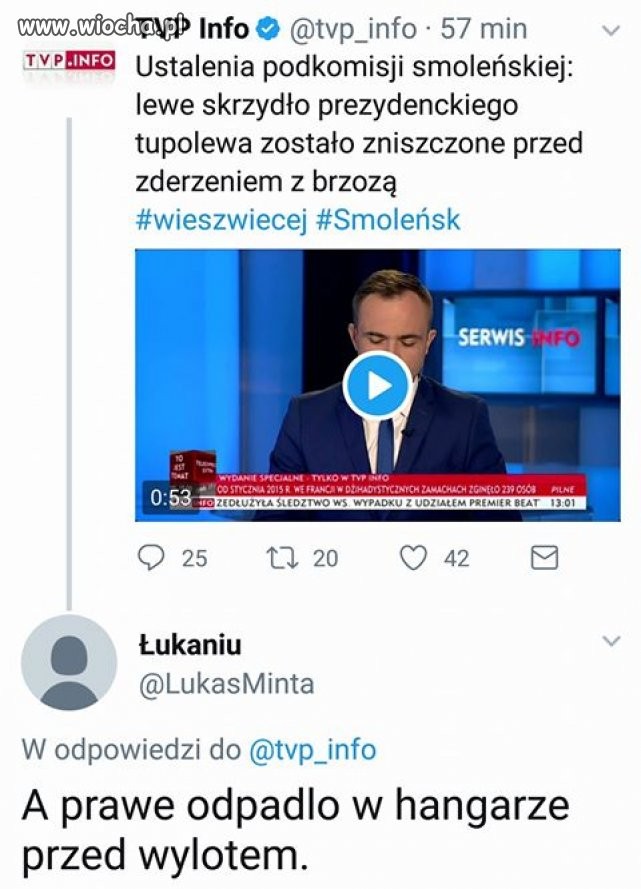The height and width of the screenshot is (889, 641).
Task: Click Łukaniu's default grey avatar
Action: click(68, 663)
